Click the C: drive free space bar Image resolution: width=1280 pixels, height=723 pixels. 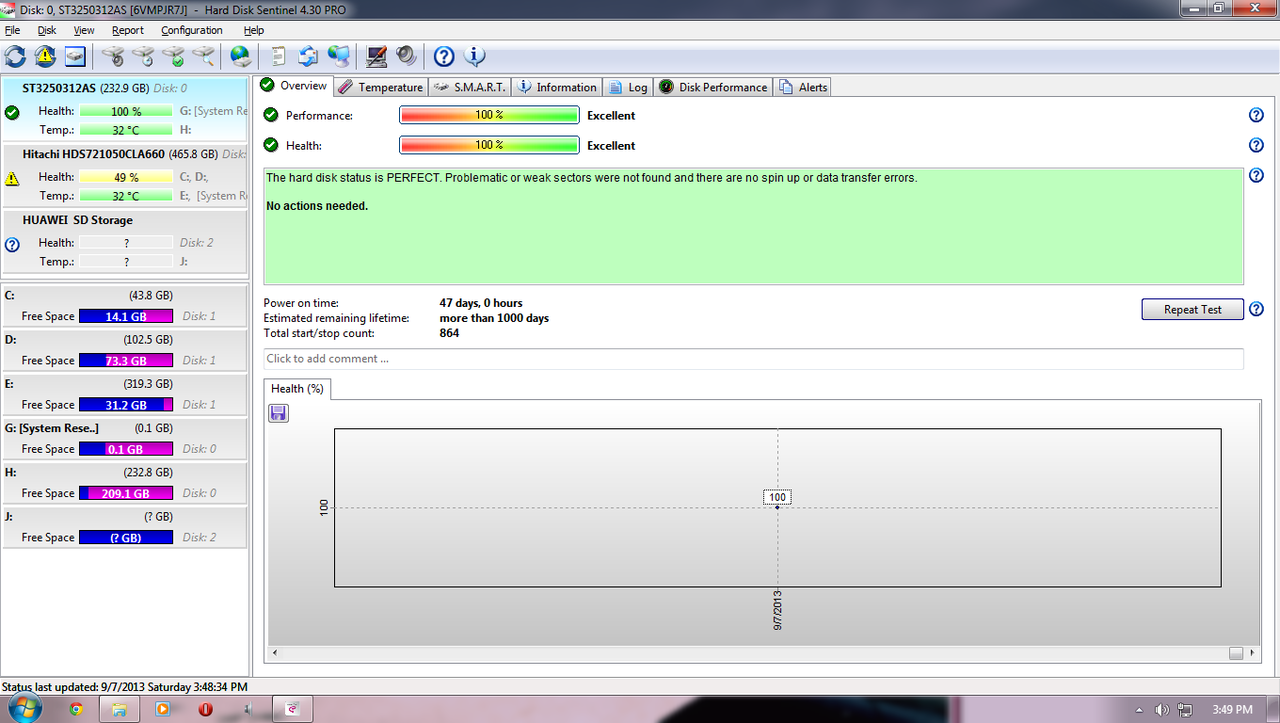click(x=126, y=316)
